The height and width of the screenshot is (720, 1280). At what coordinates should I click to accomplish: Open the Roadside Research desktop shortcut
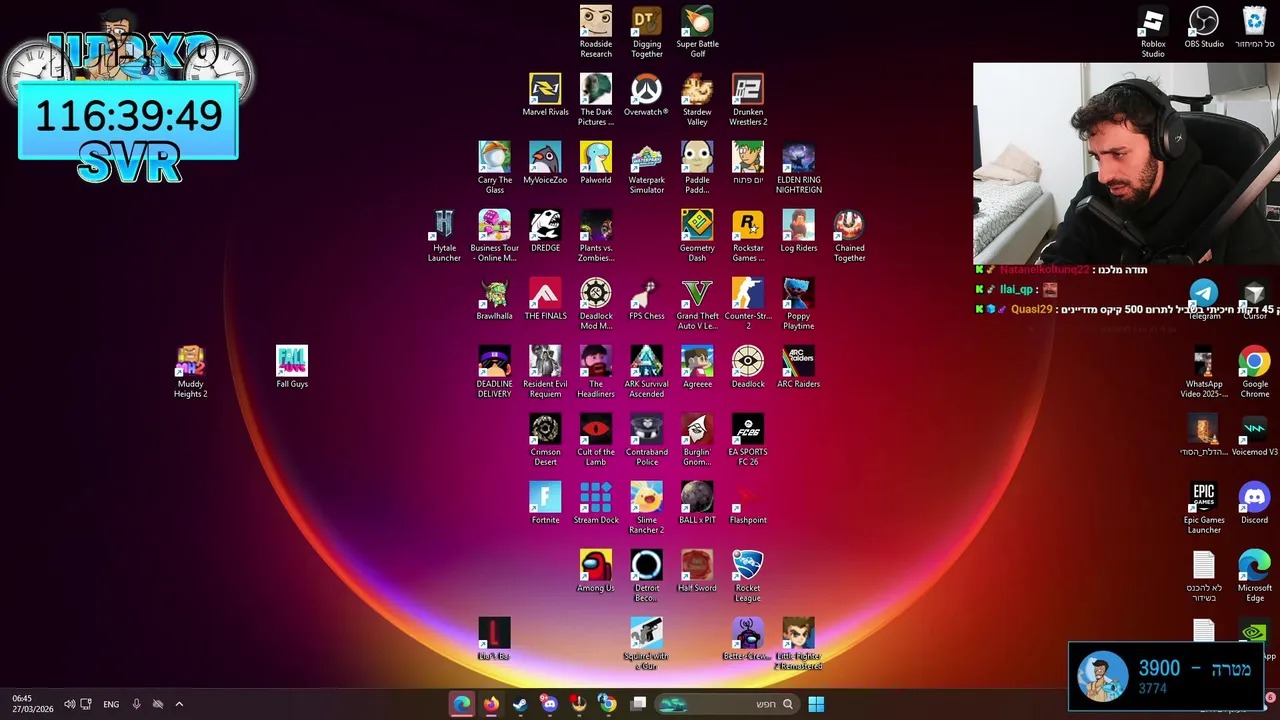pyautogui.click(x=596, y=32)
